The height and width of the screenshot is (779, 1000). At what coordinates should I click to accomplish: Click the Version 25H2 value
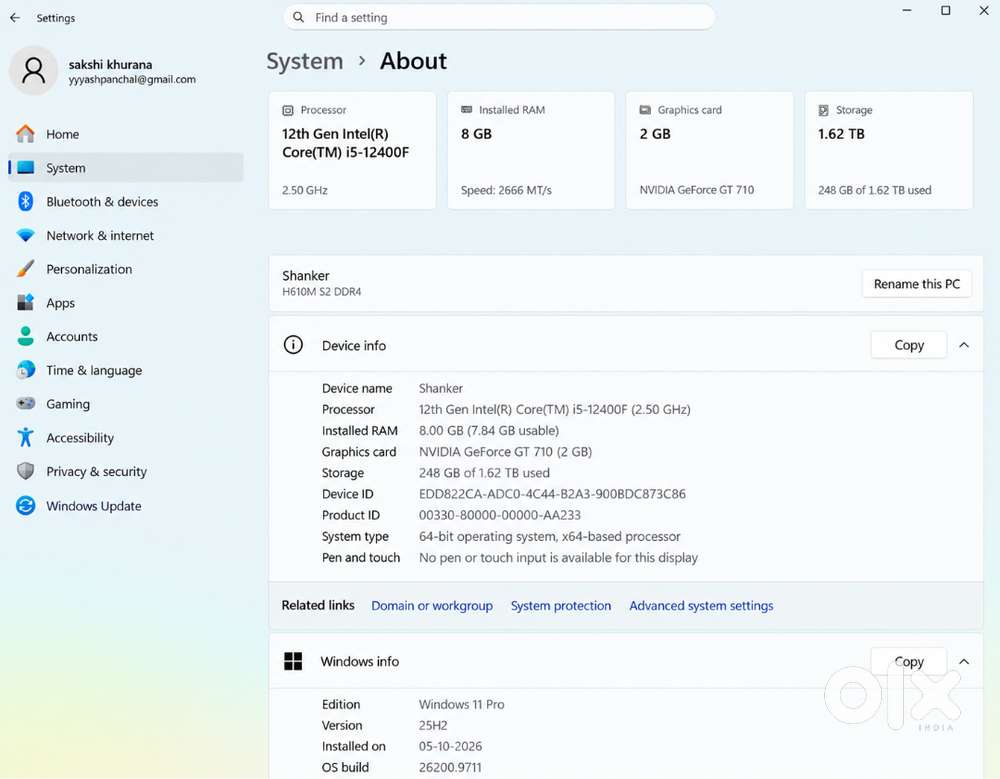tap(432, 725)
